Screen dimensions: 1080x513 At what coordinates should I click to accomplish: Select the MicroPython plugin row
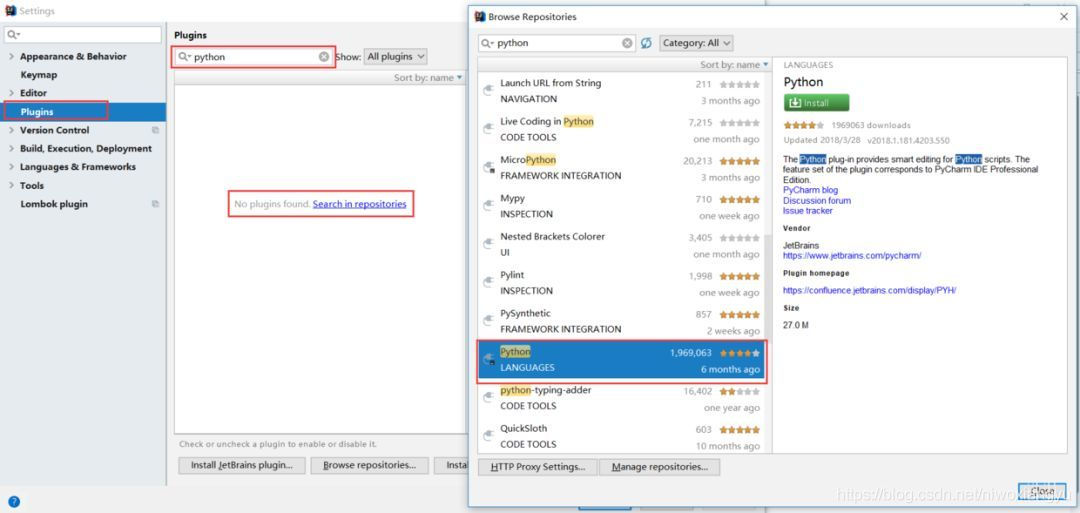[621, 168]
